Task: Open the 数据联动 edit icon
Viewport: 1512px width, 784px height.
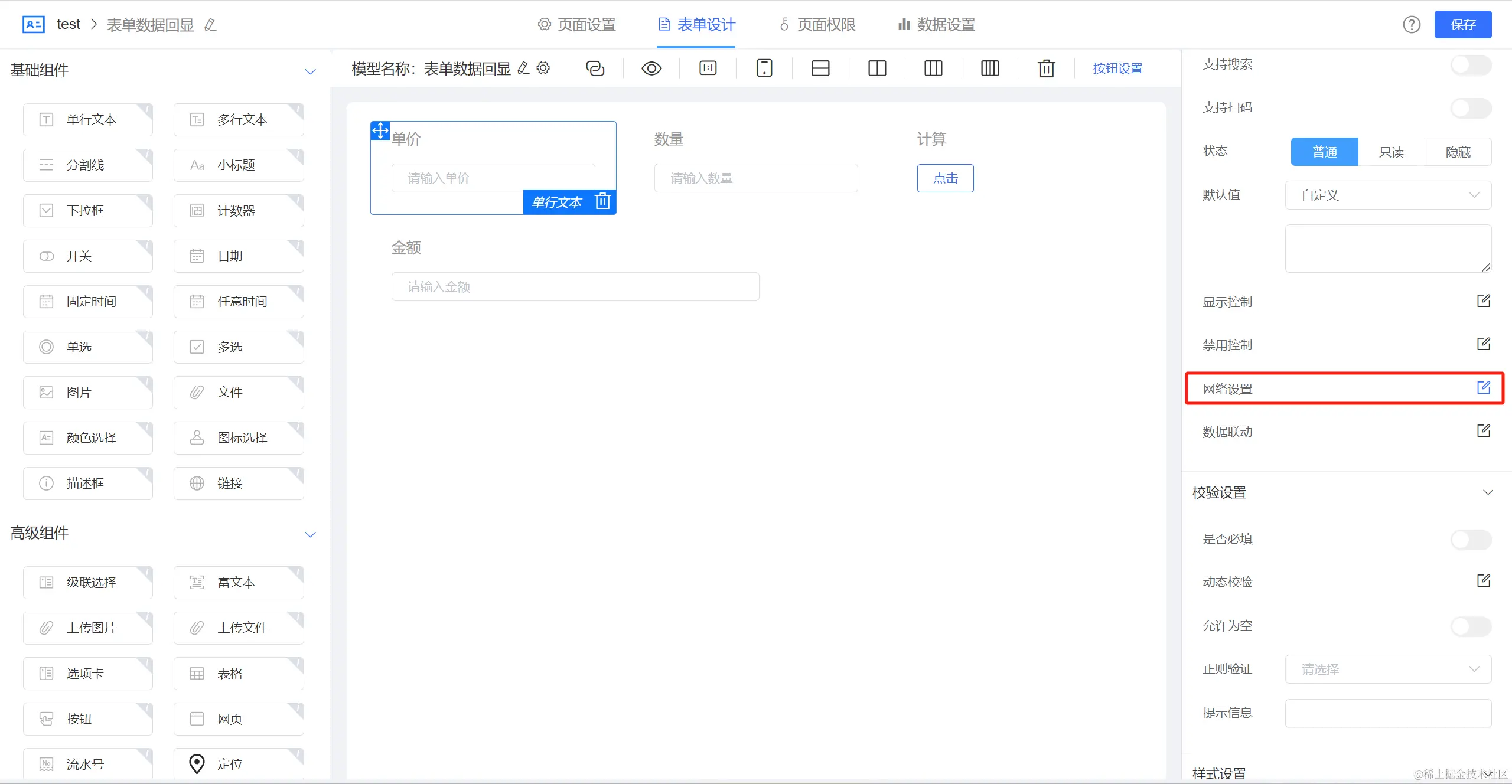Action: click(1484, 431)
